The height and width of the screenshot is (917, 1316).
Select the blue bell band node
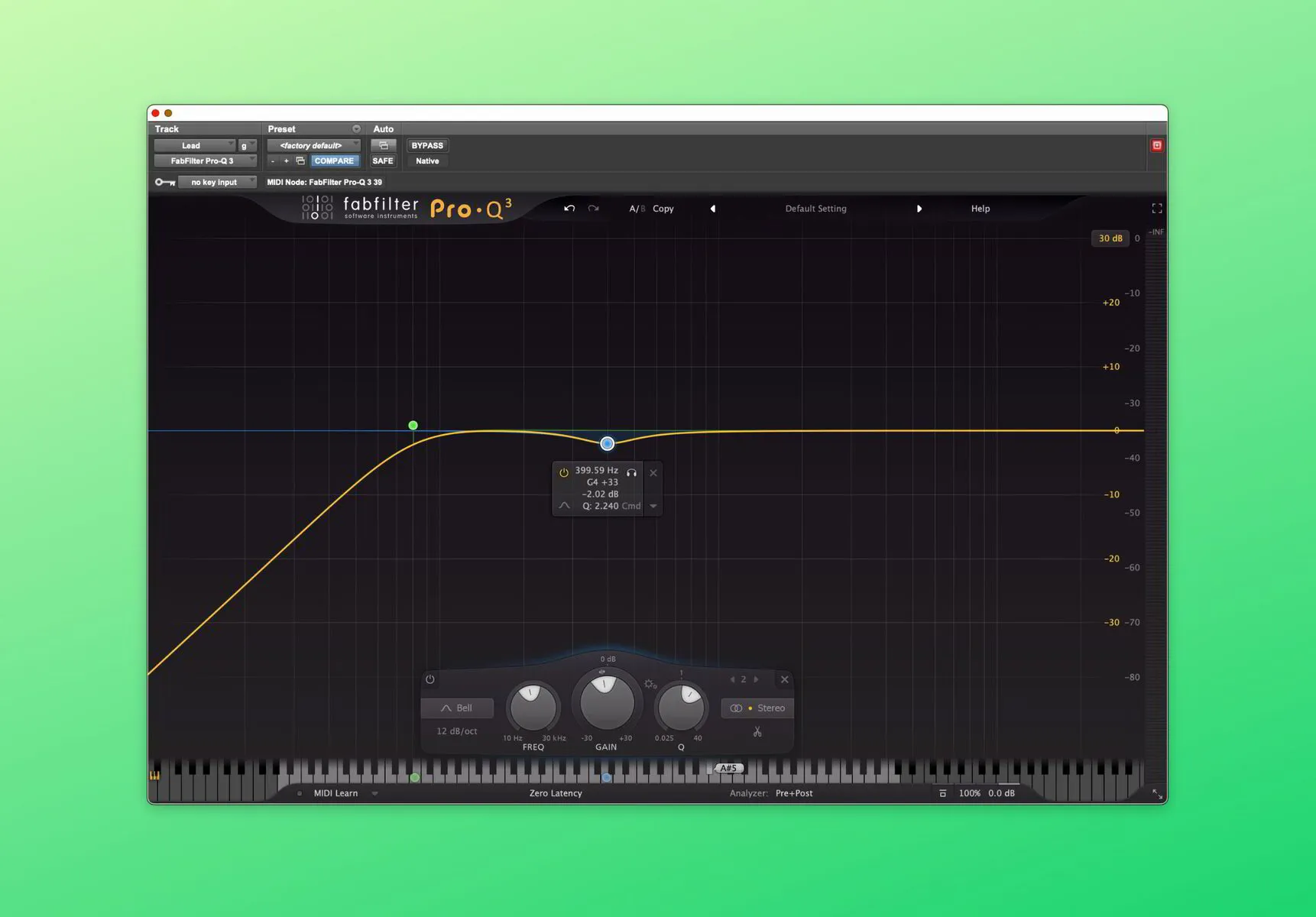point(607,443)
